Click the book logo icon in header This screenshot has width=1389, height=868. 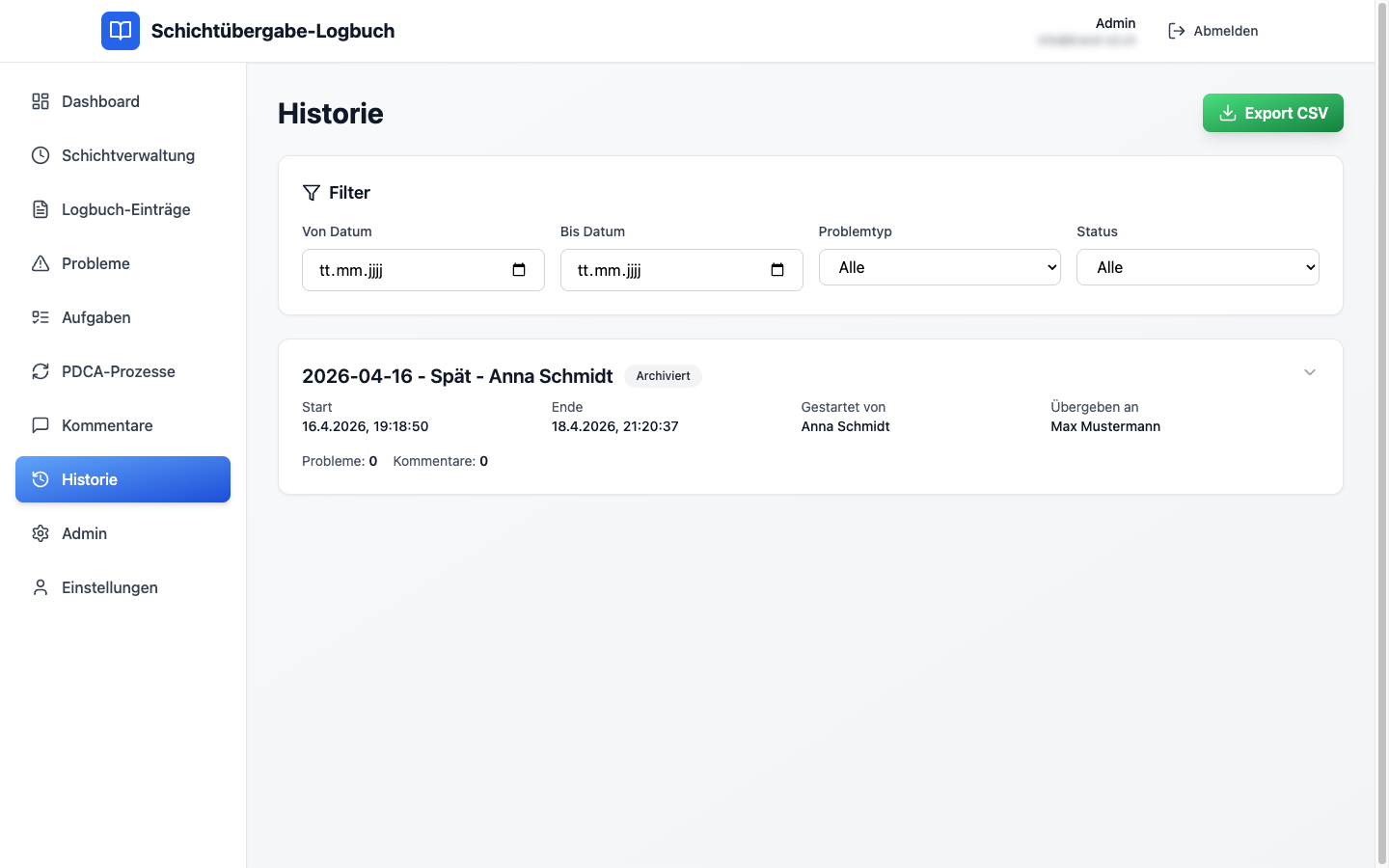121,31
